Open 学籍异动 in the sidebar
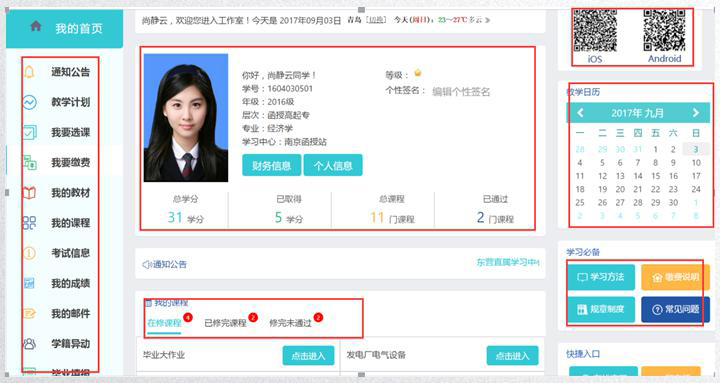The image size is (720, 383). (70, 343)
